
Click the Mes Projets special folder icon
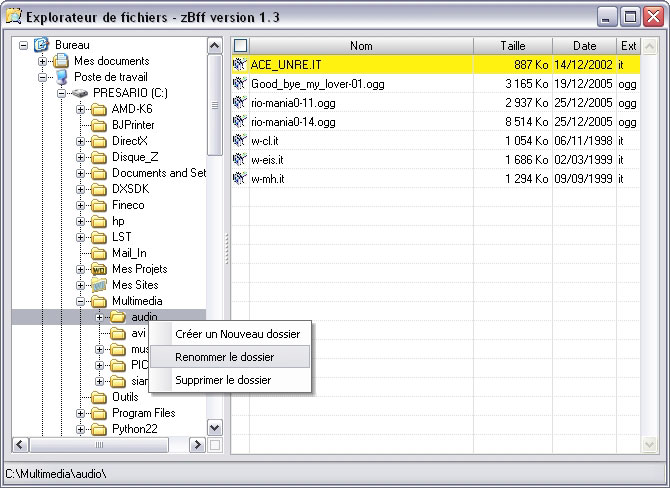click(99, 269)
